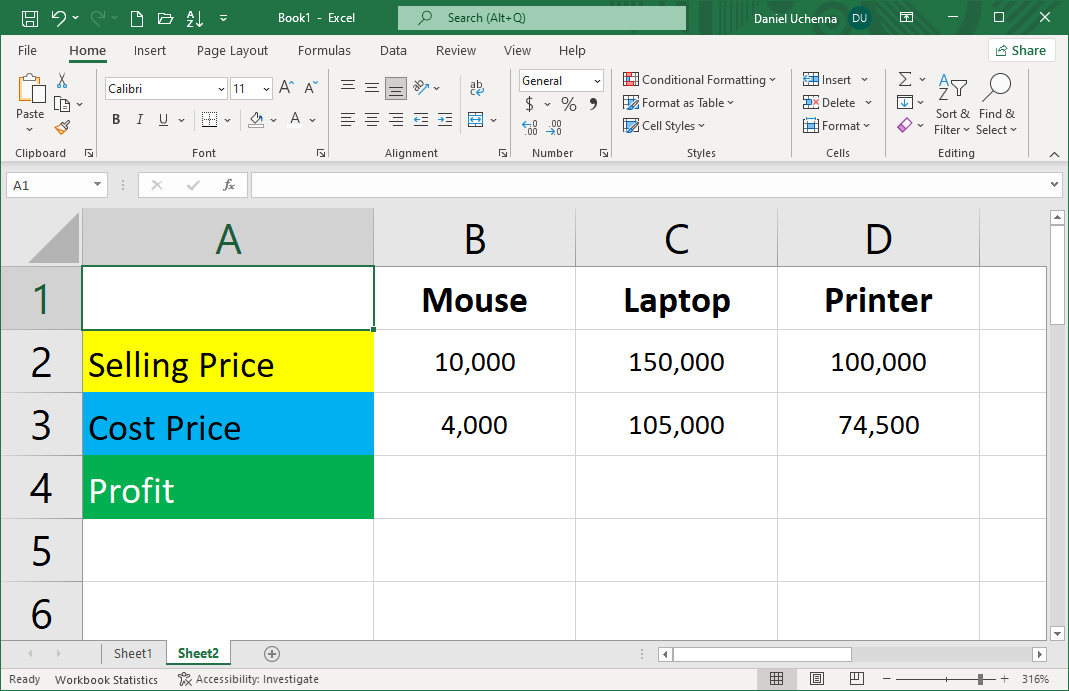This screenshot has width=1069, height=691.
Task: Click the Merge & Center icon
Action: (x=477, y=119)
